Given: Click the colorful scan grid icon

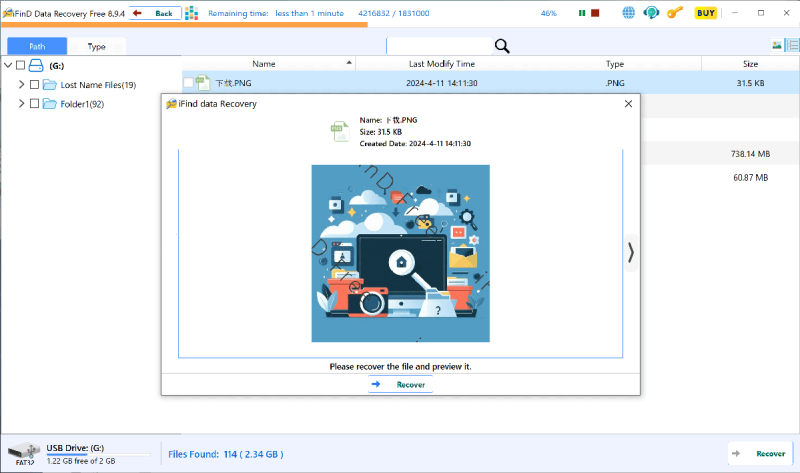Looking at the screenshot, I should pyautogui.click(x=191, y=13).
